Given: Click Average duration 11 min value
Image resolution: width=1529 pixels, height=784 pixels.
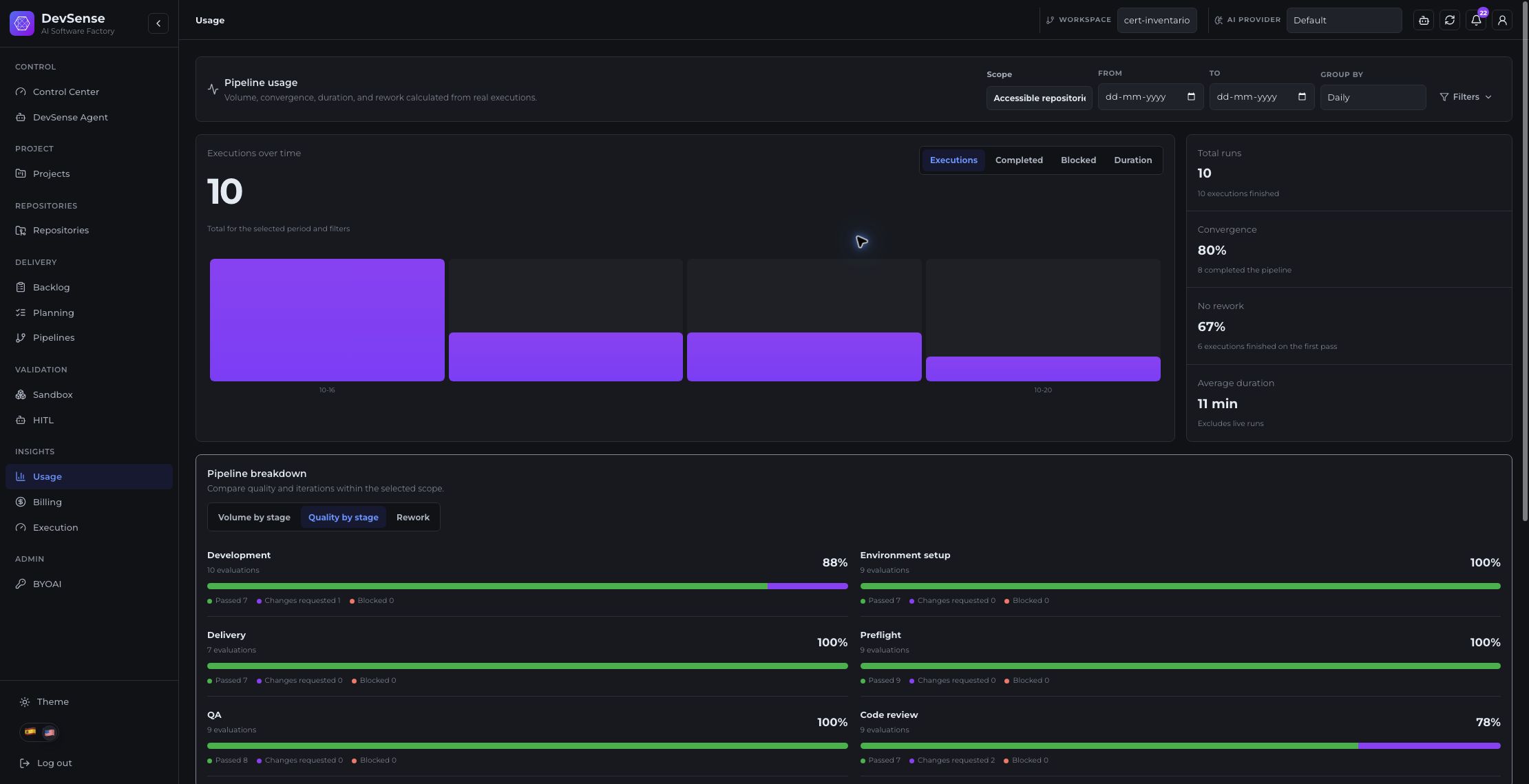Looking at the screenshot, I should click(1217, 404).
